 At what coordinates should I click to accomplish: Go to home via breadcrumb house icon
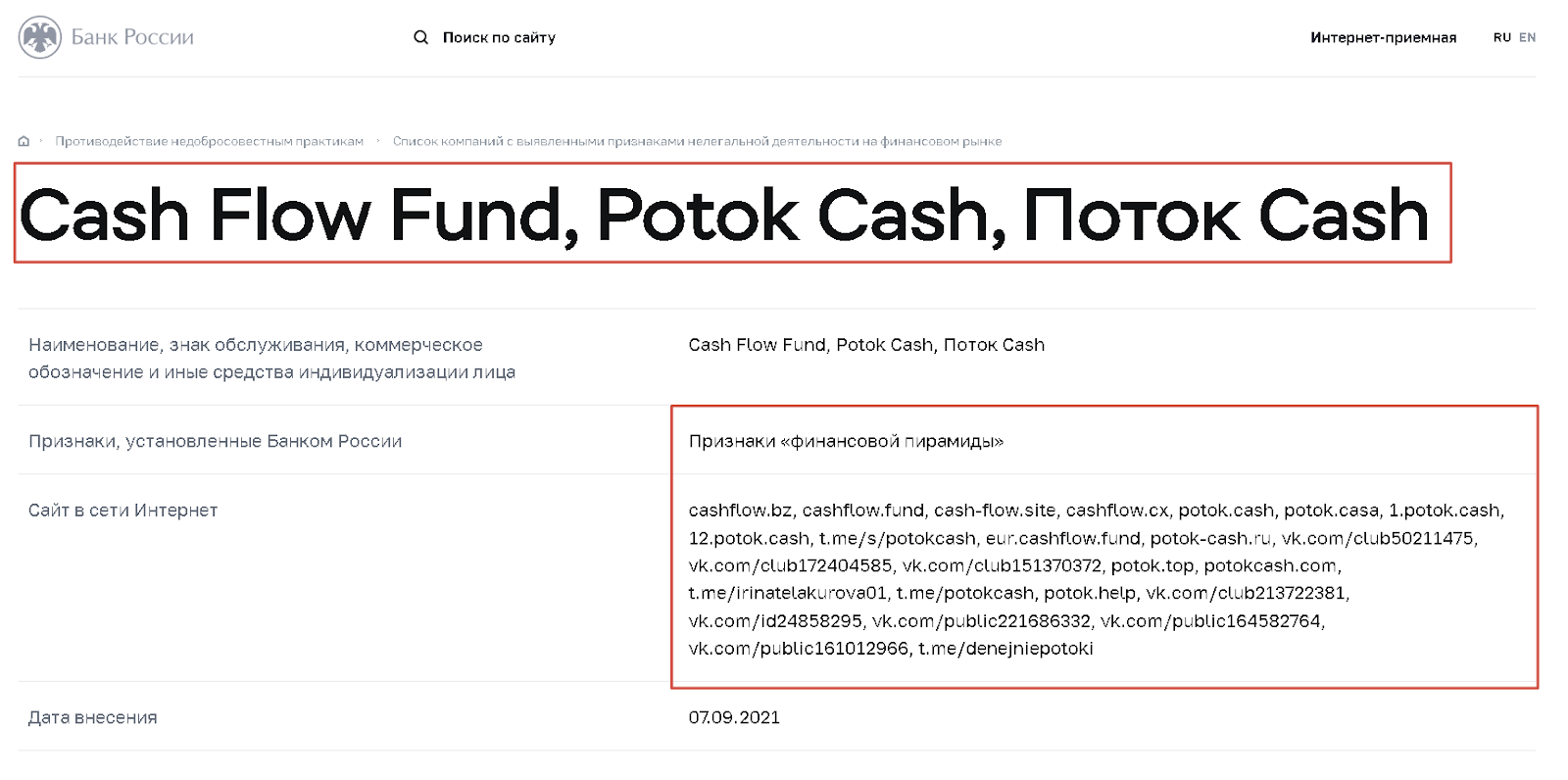[24, 141]
